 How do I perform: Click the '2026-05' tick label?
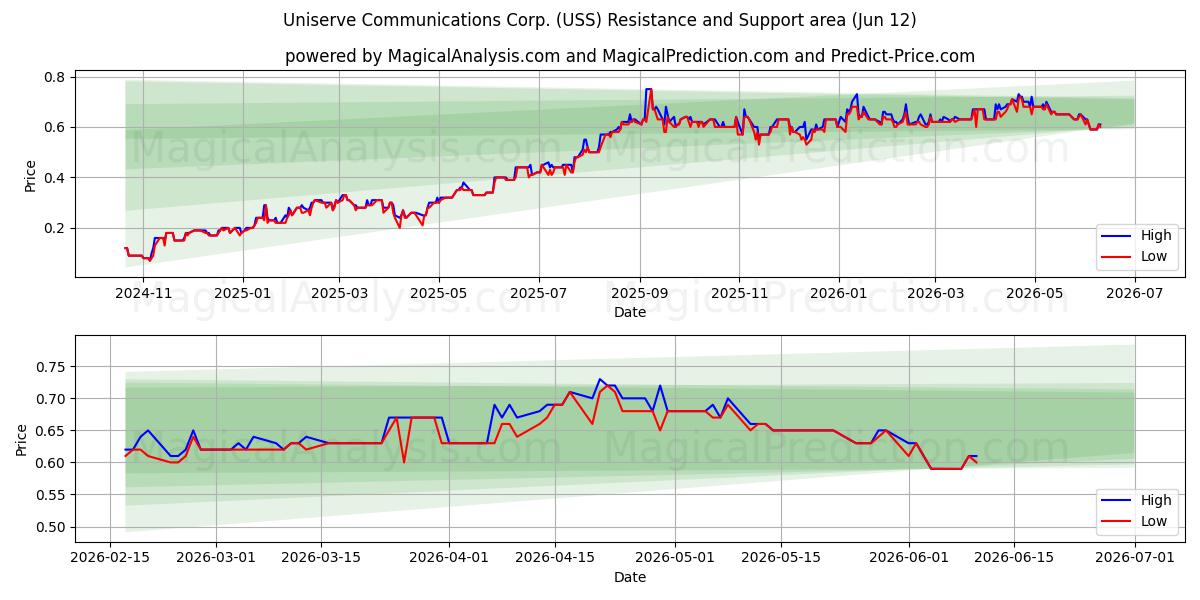[x=1034, y=293]
